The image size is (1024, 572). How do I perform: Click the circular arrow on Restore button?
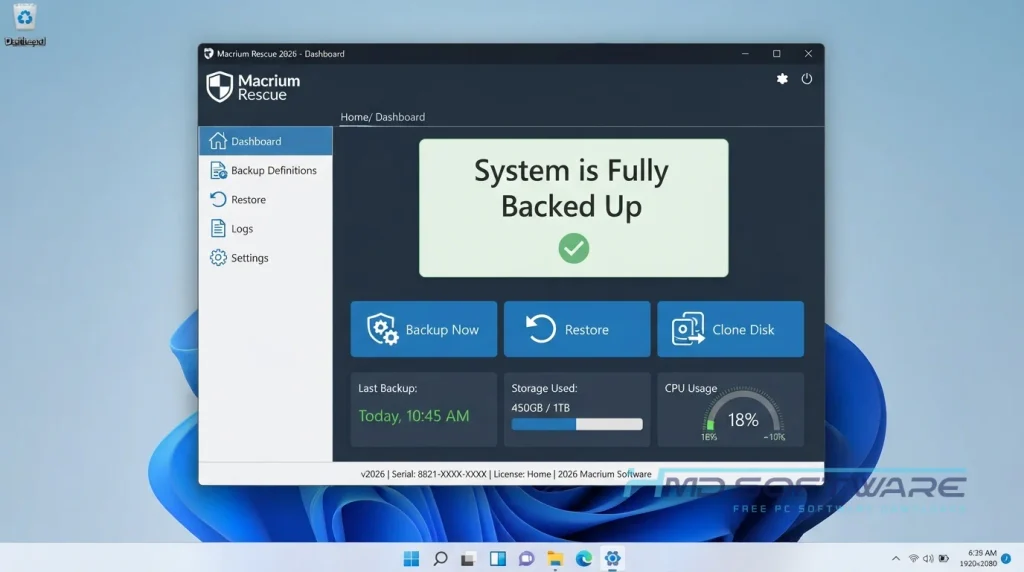[x=541, y=328]
